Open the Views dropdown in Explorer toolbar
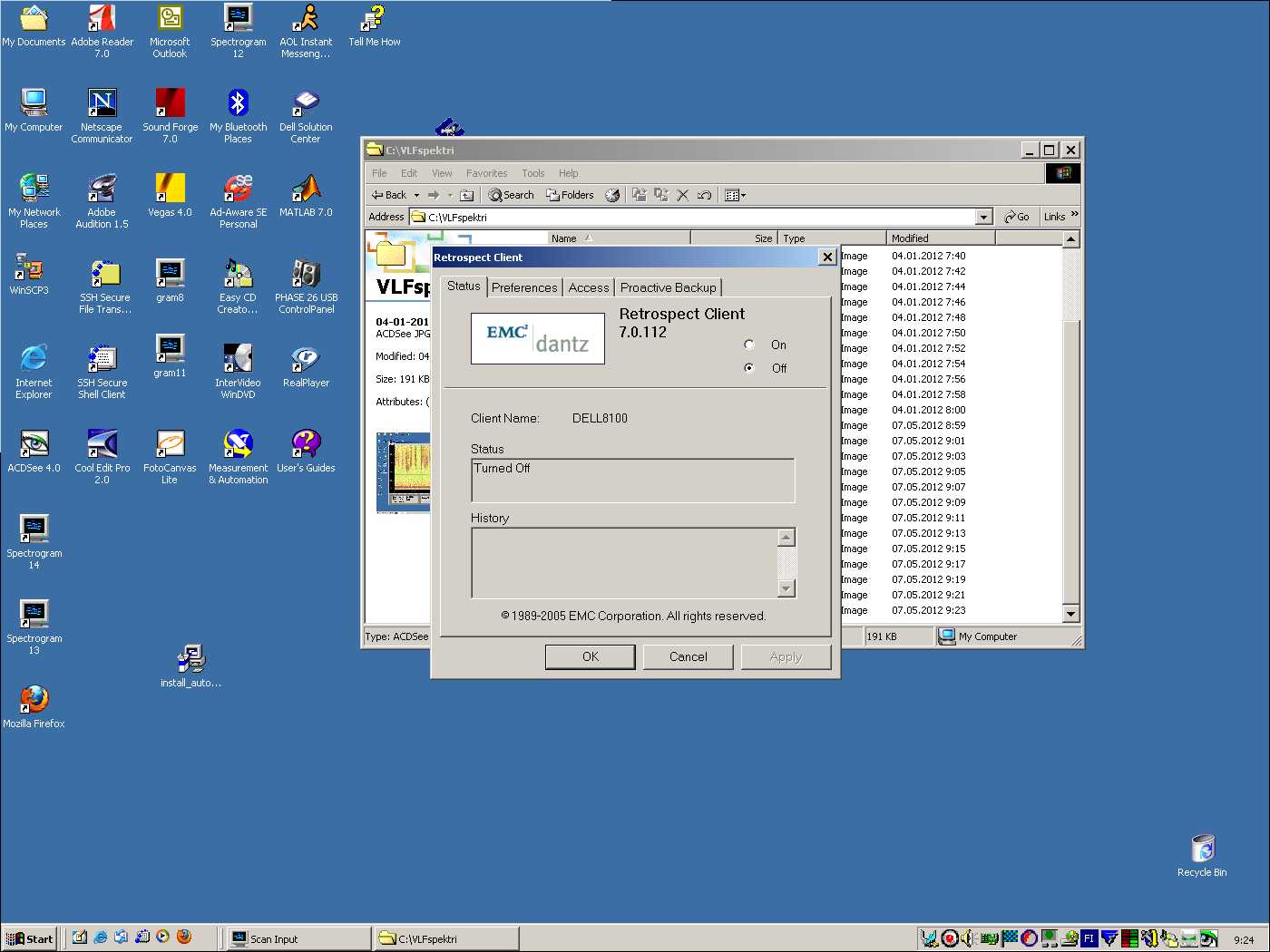Image resolution: width=1270 pixels, height=952 pixels. tap(736, 195)
